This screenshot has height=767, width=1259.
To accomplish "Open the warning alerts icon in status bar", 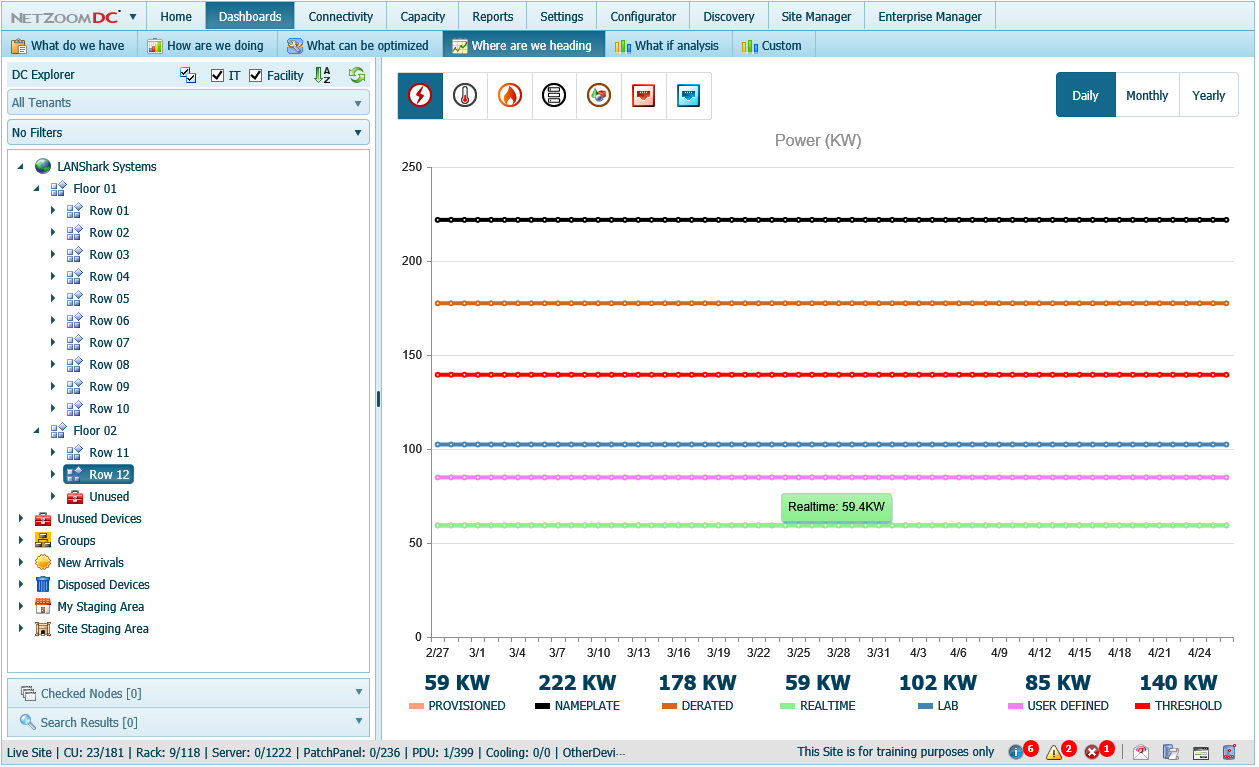I will (1054, 752).
